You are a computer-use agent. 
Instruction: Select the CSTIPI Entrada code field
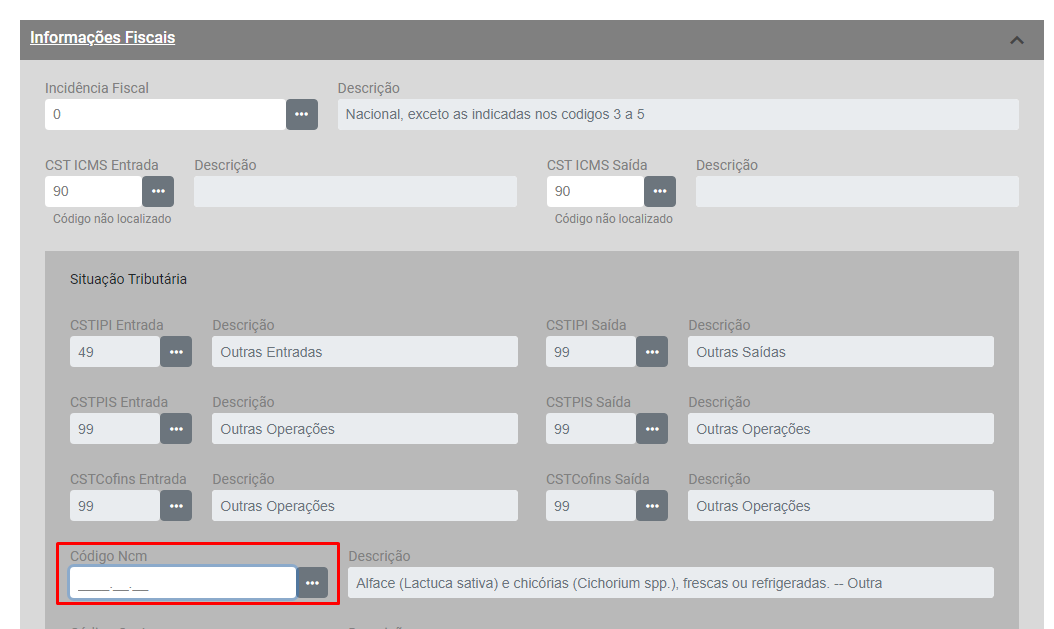[115, 352]
